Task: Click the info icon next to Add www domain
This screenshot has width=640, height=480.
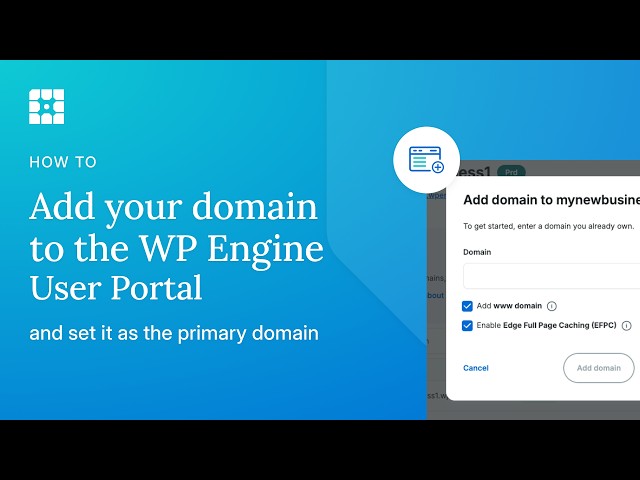Action: point(551,306)
